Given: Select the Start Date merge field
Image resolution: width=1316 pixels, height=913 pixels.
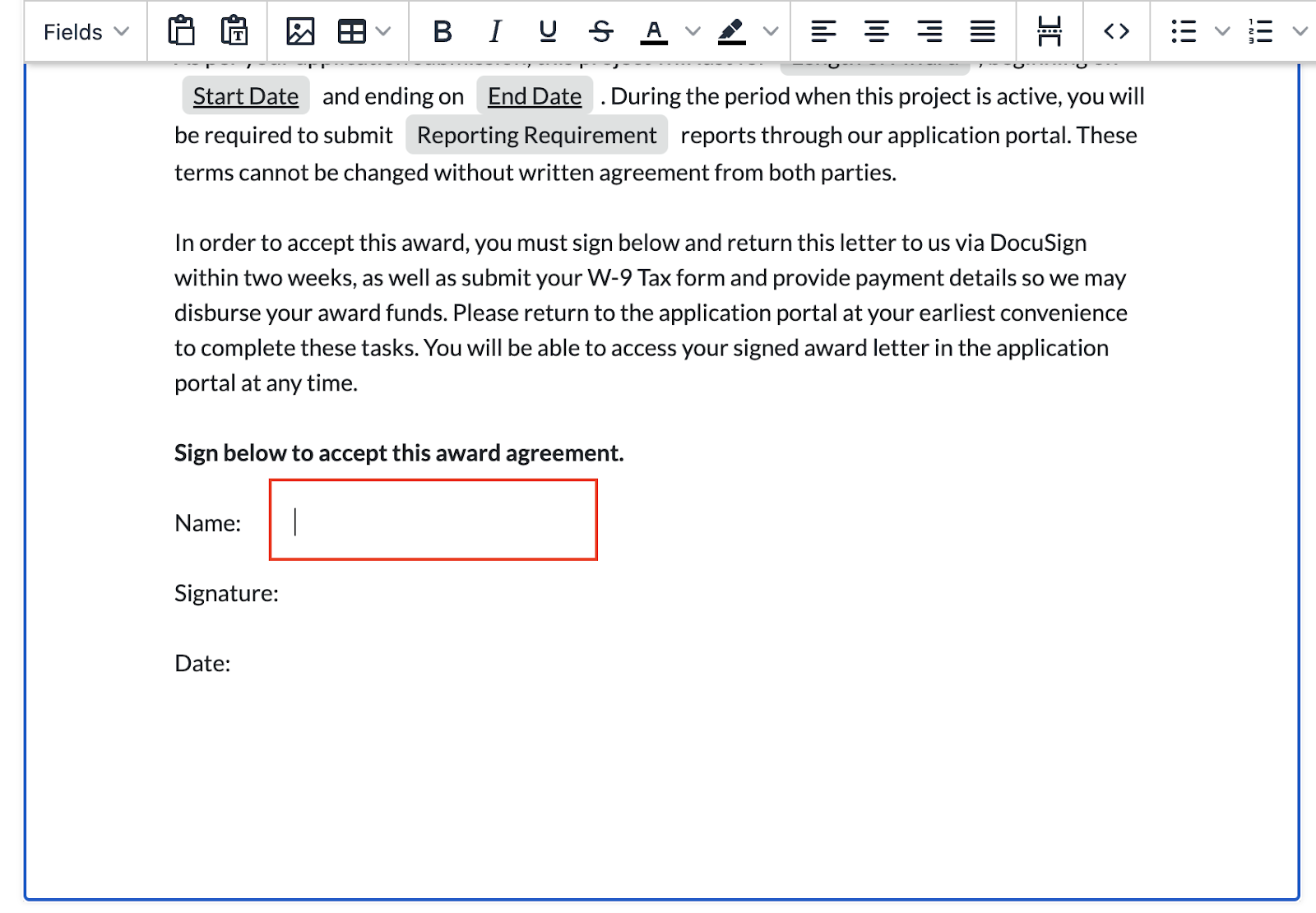Looking at the screenshot, I should [x=246, y=96].
